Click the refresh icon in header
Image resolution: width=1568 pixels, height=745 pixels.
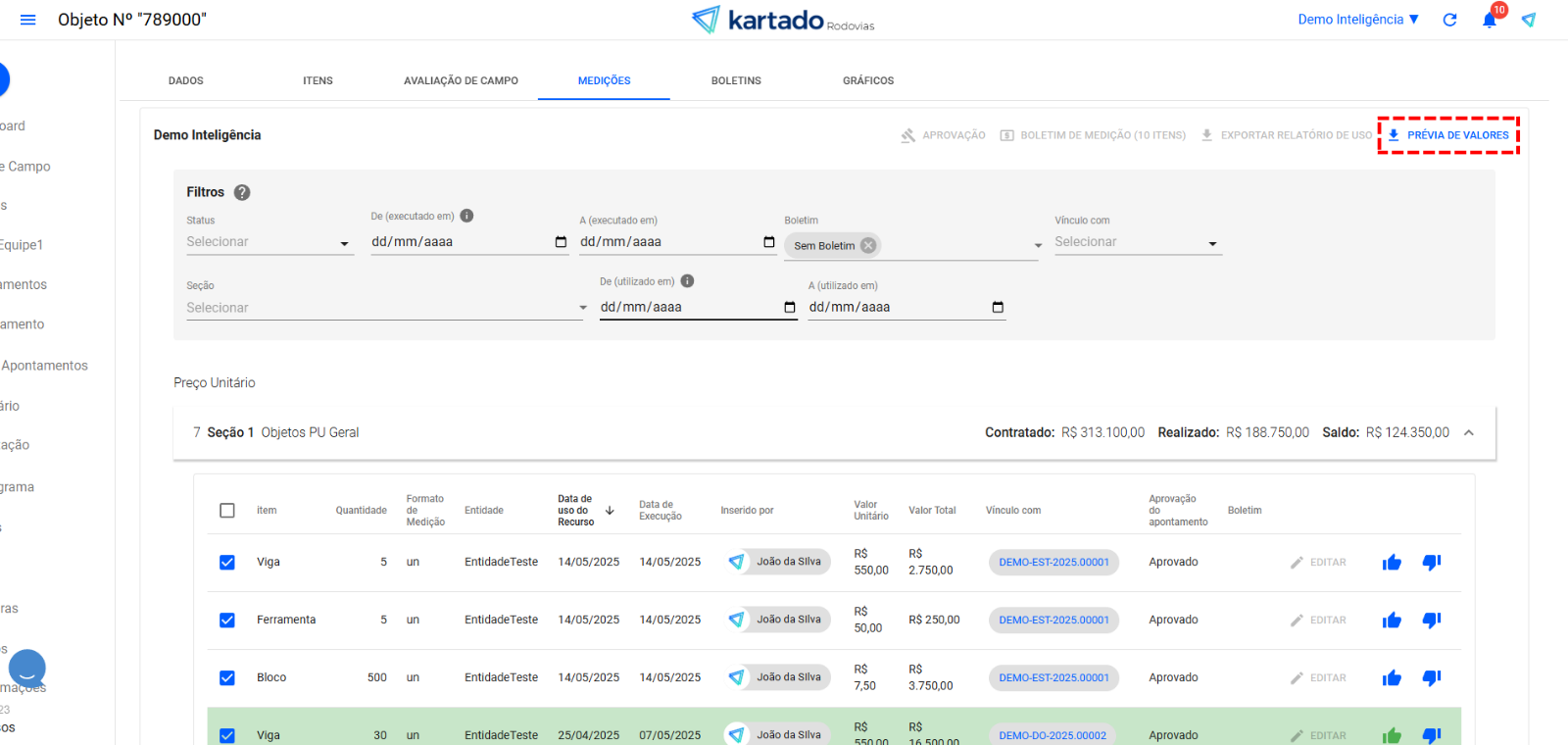[1449, 20]
